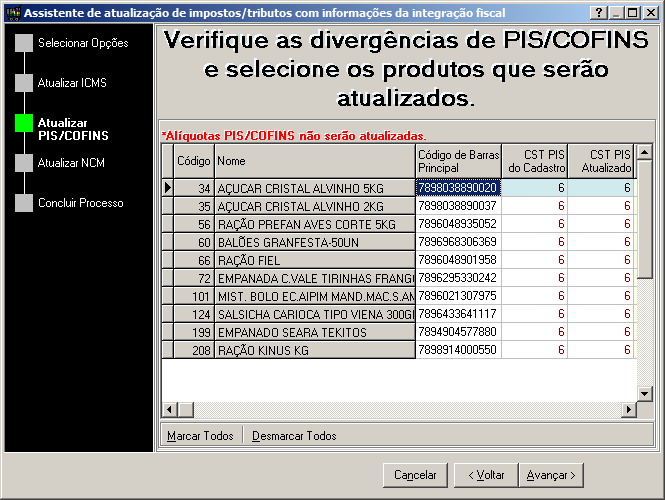This screenshot has width=665, height=500.
Task: Click the Código column header
Action: coord(193,161)
